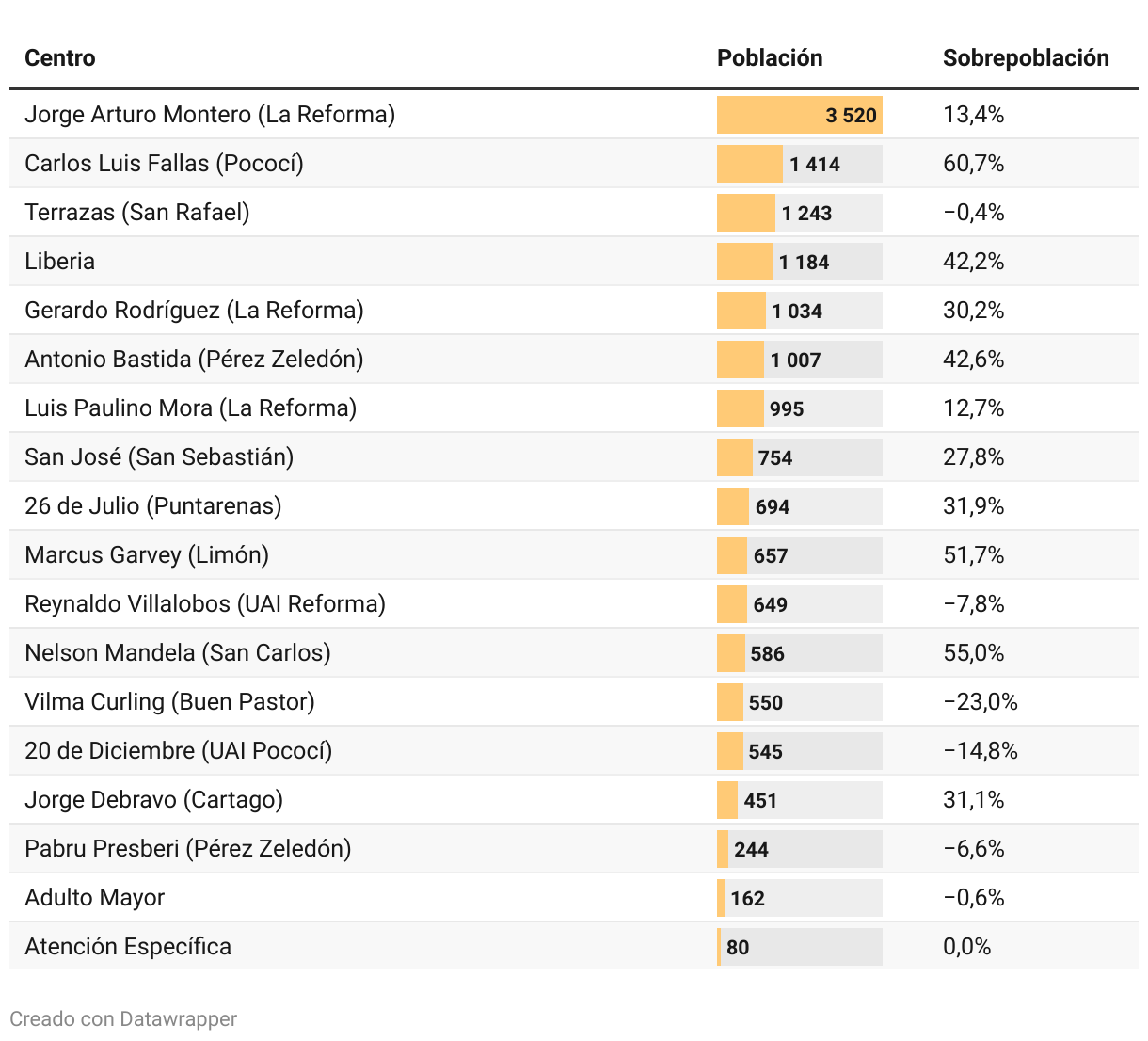The height and width of the screenshot is (1041, 1148).
Task: Click the Vilma Curling (Buen Pastor) name
Action: coord(169,702)
